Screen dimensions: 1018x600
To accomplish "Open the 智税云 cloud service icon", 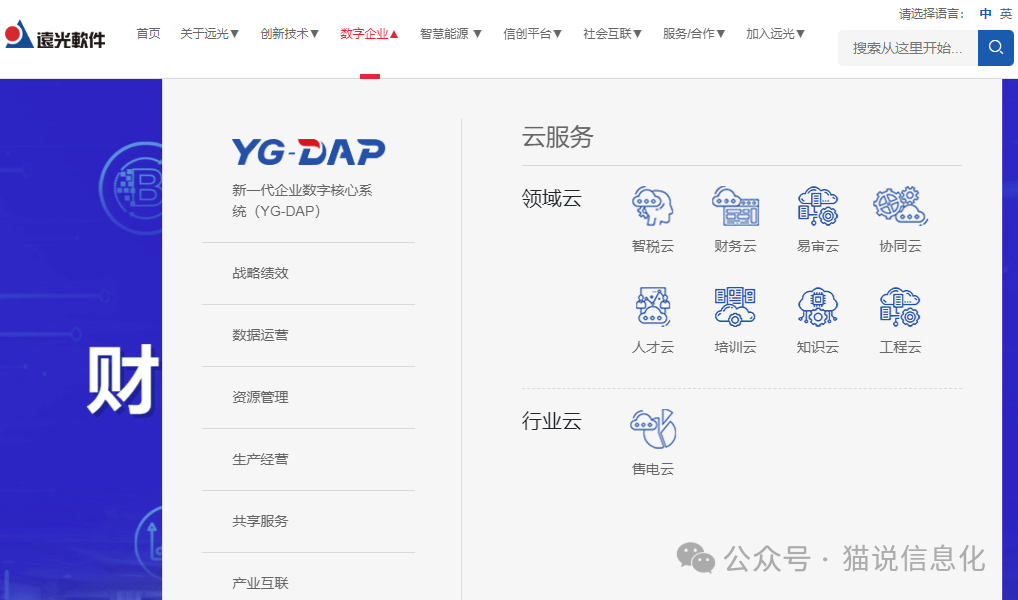I will tap(653, 207).
